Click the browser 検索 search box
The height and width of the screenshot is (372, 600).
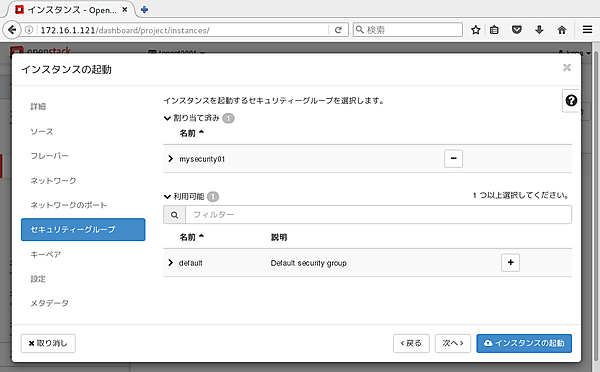point(408,30)
